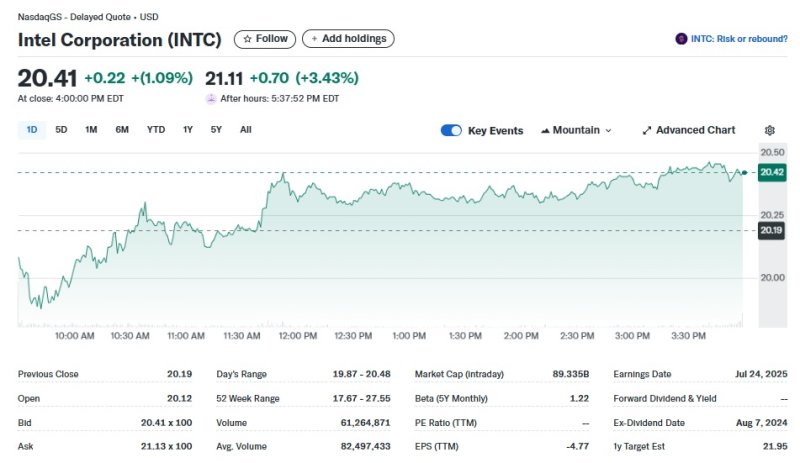Click the 20.42 current price chart label
The width and height of the screenshot is (800, 463).
771,172
